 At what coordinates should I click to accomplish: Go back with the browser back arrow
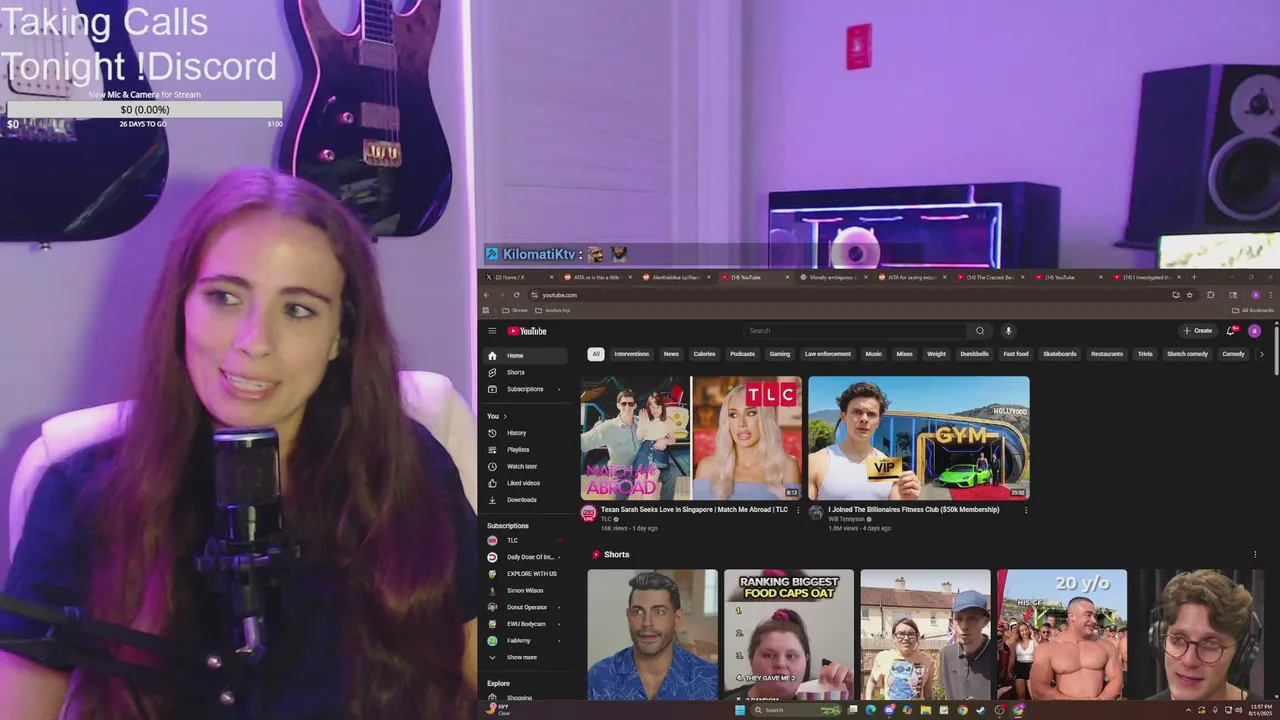487,295
